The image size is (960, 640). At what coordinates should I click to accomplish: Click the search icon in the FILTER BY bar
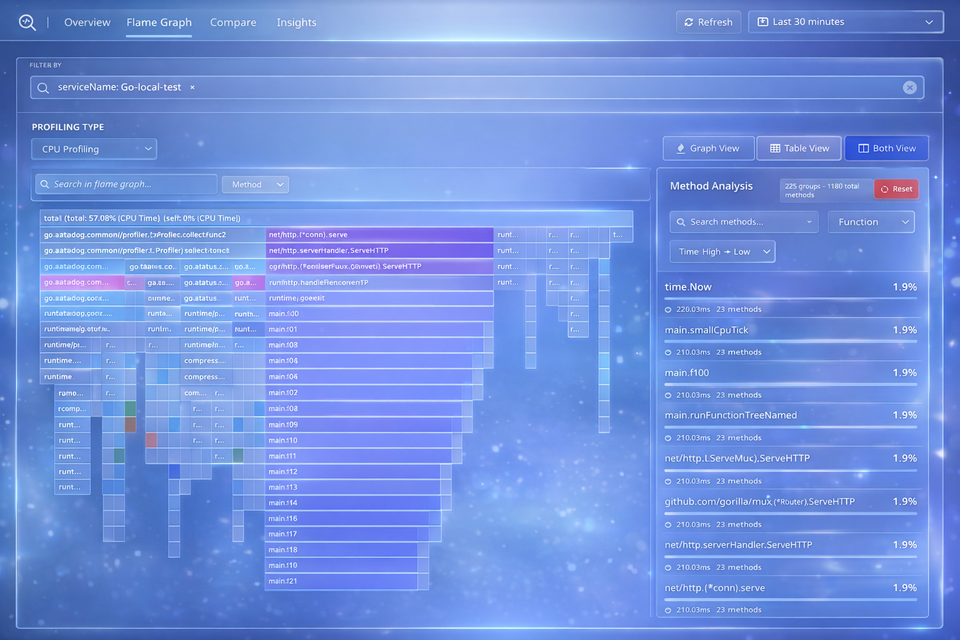coord(41,87)
